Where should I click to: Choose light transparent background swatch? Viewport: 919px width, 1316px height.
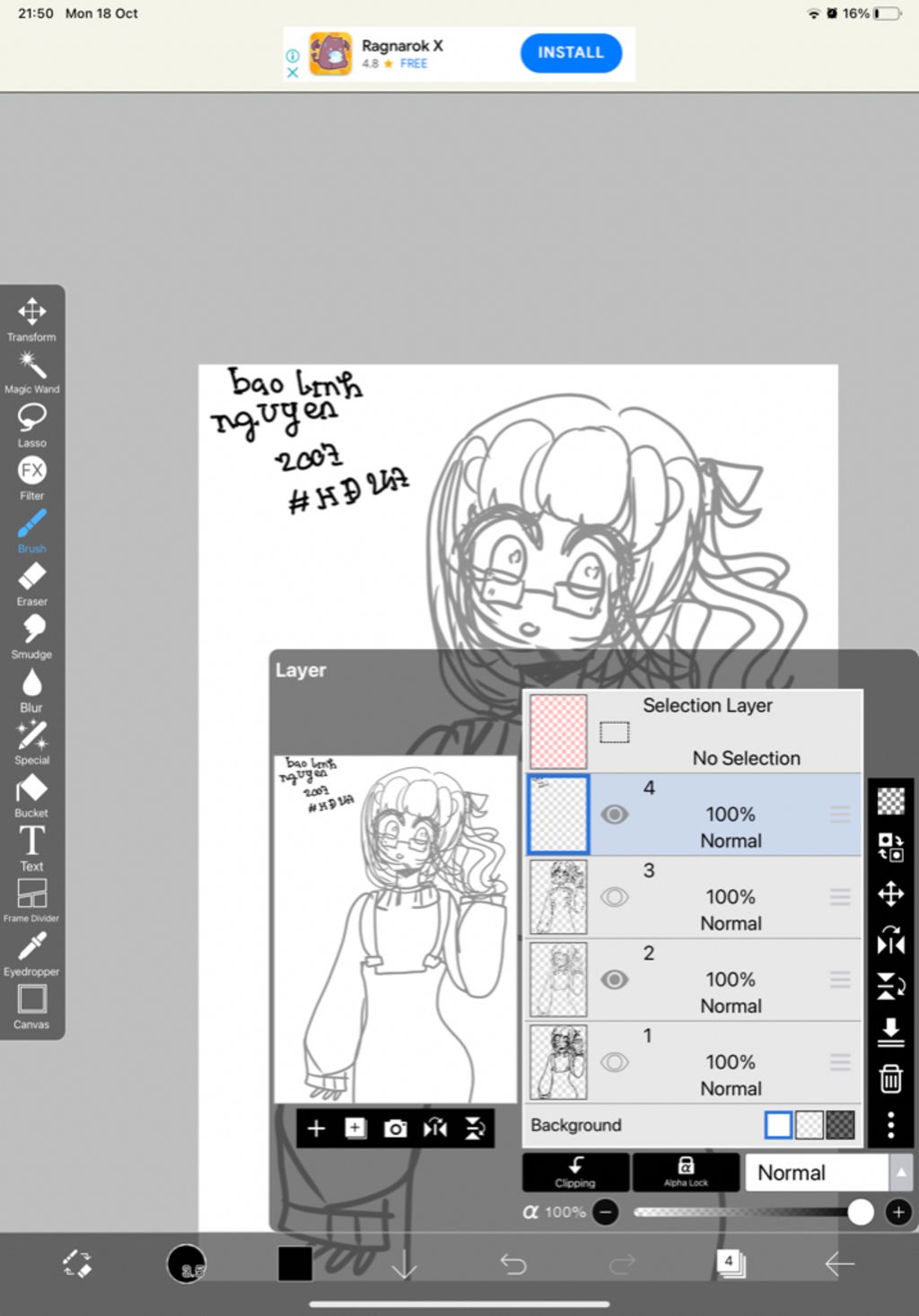[810, 1125]
